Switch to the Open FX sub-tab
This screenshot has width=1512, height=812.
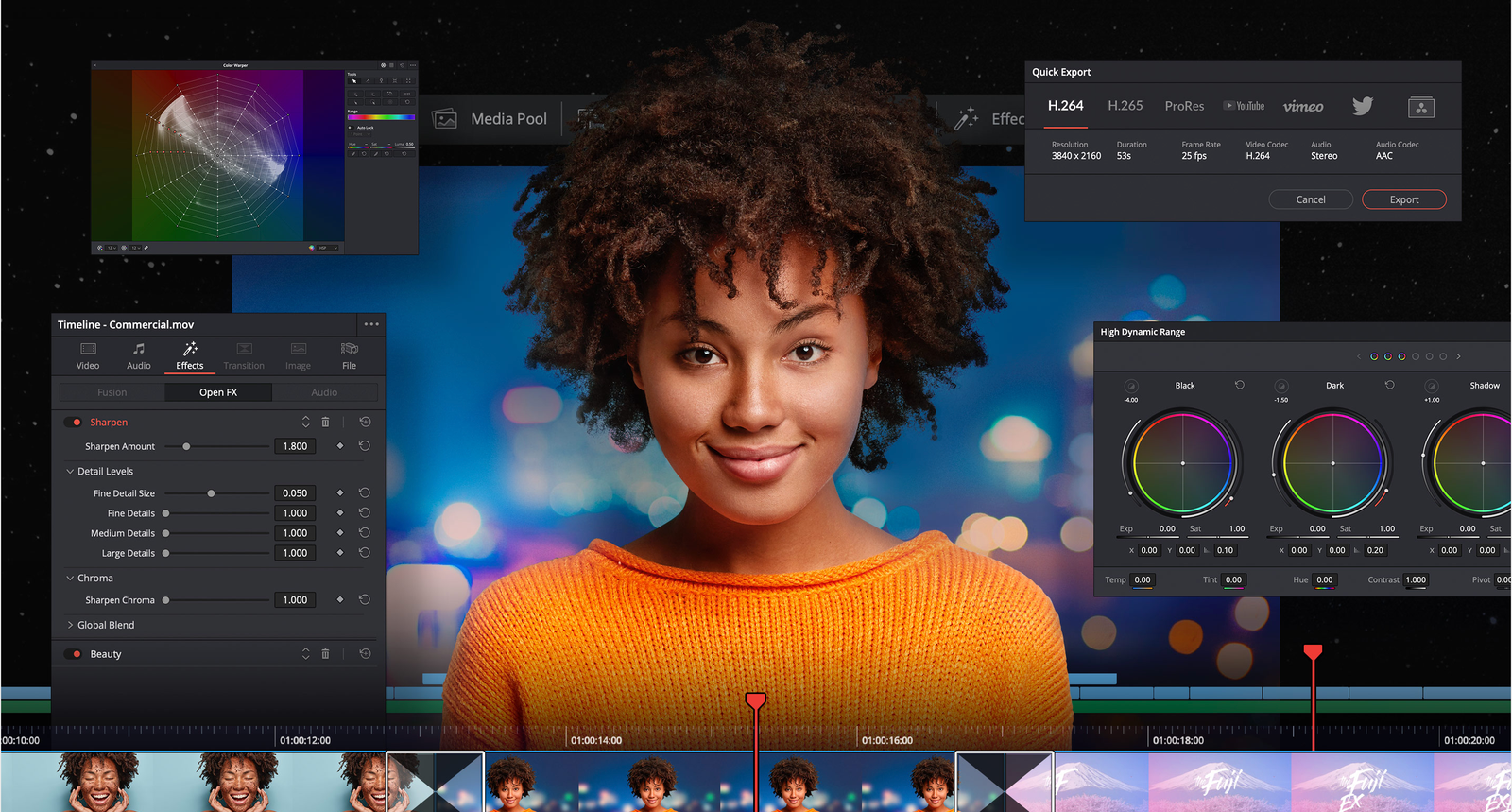(x=218, y=392)
